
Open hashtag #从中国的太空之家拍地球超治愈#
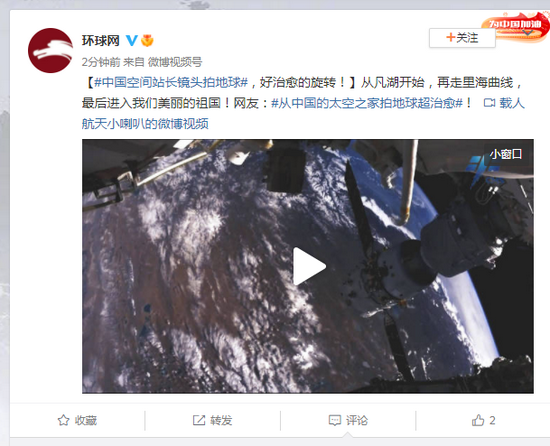367,103
